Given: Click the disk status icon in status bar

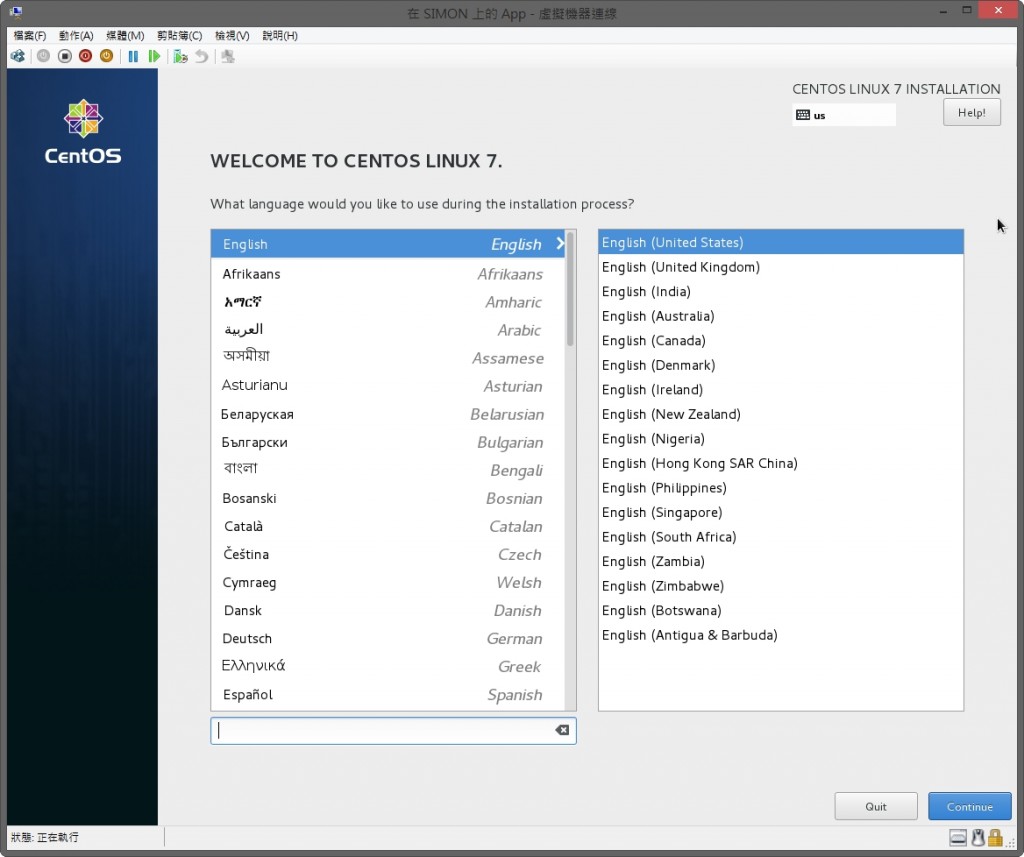Looking at the screenshot, I should [957, 837].
